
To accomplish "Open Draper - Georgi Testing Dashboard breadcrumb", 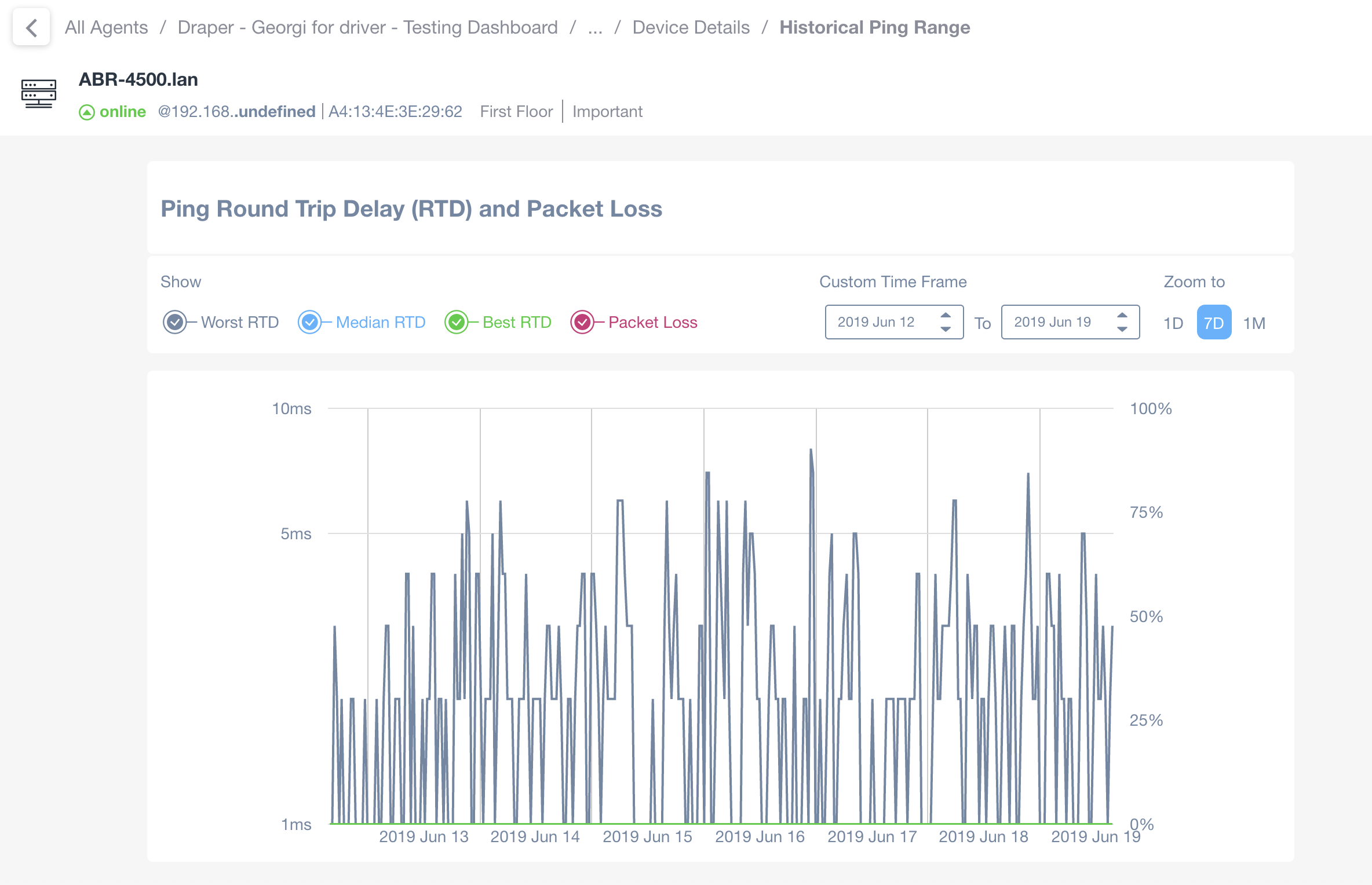I will click(x=367, y=27).
